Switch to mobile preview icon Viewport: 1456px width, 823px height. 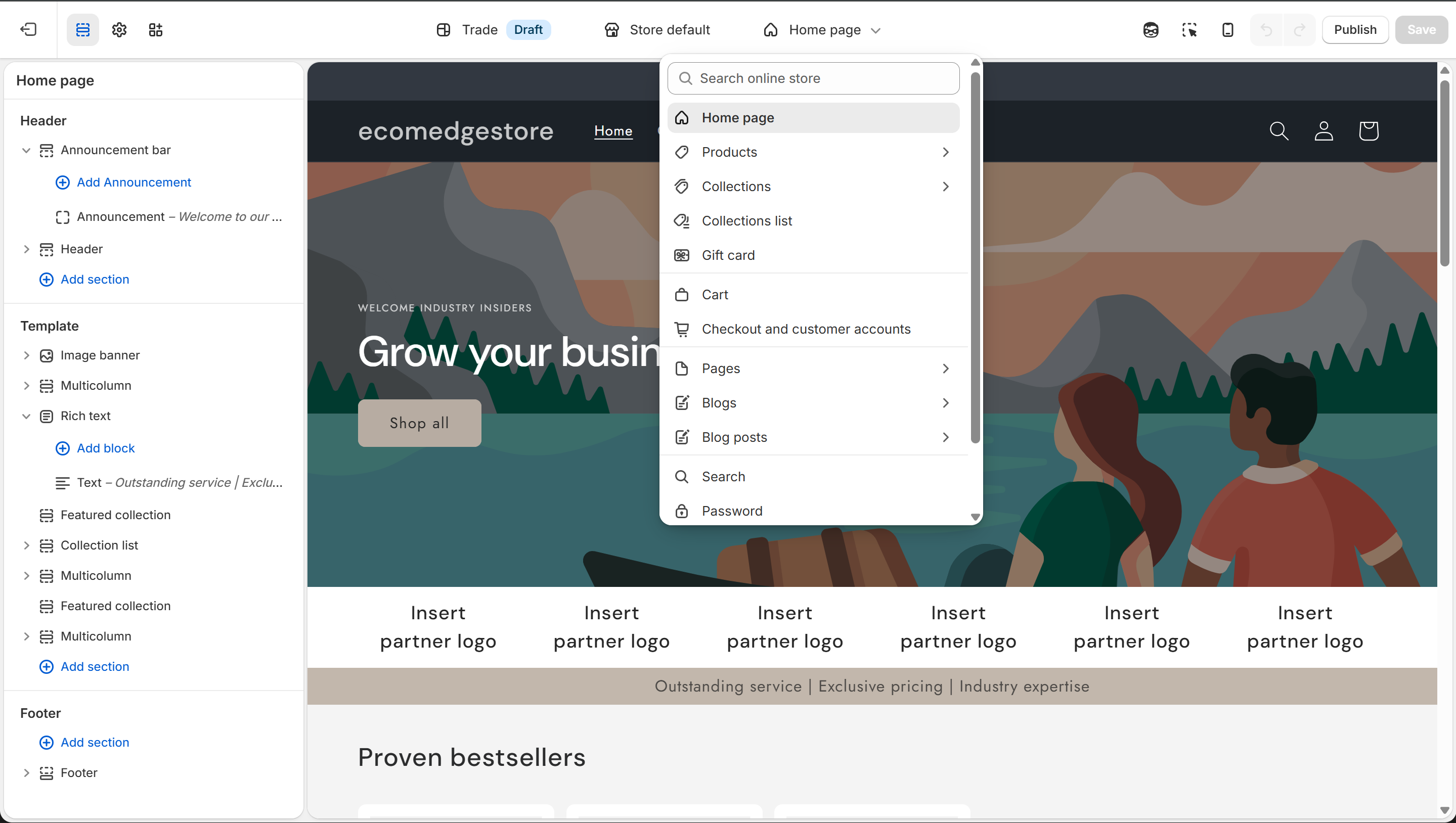coord(1227,29)
